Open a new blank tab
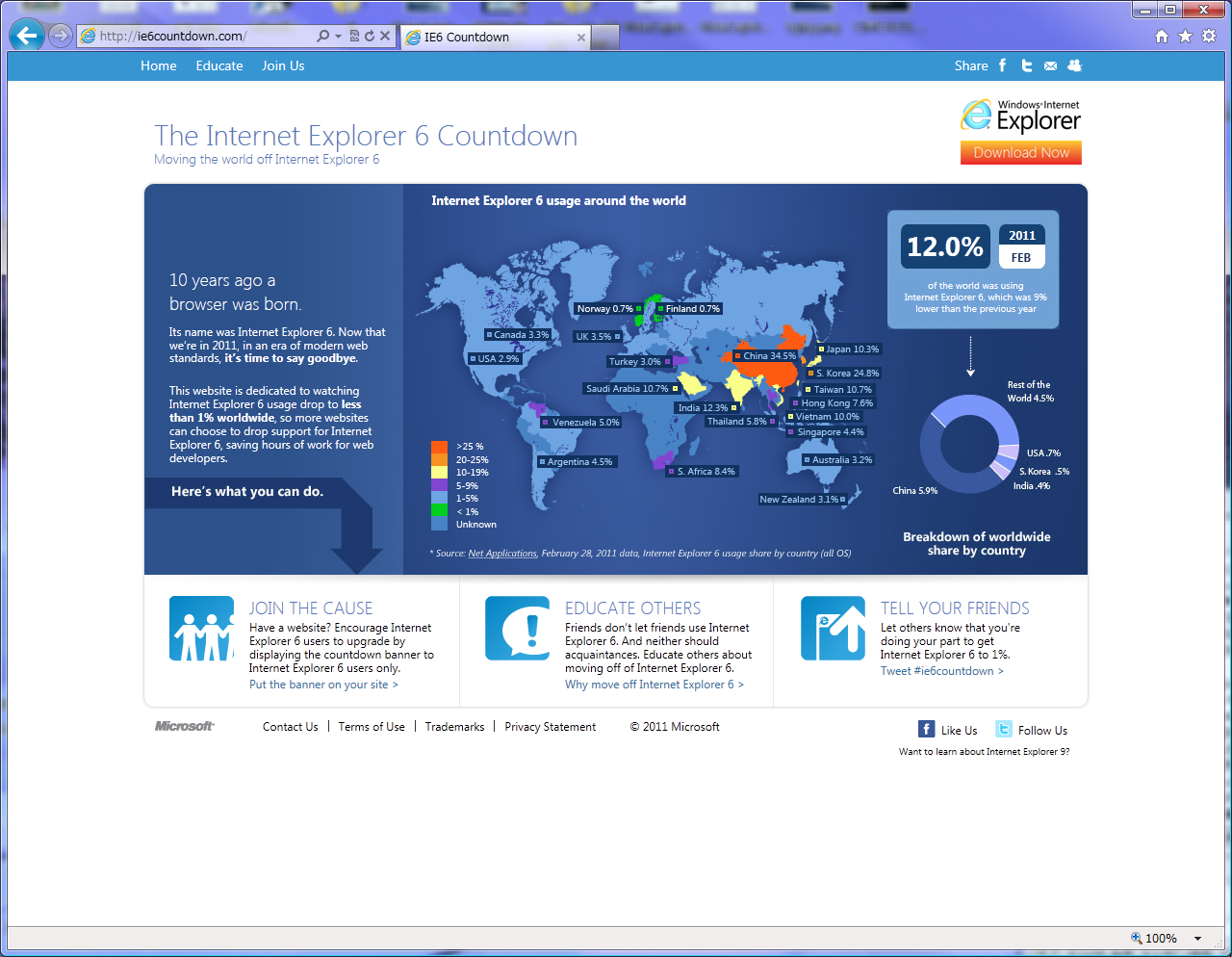Viewport: 1232px width, 957px height. tap(605, 38)
